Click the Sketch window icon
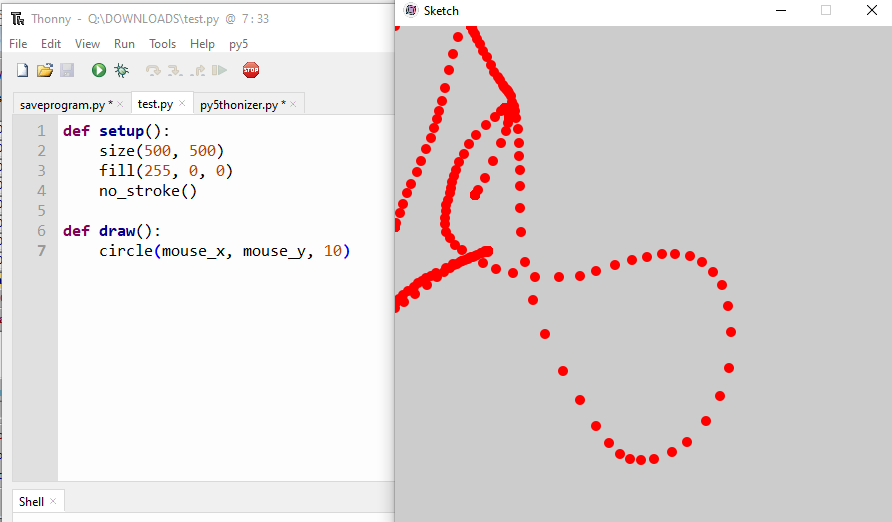Screen dimensions: 892x522 click(x=411, y=10)
